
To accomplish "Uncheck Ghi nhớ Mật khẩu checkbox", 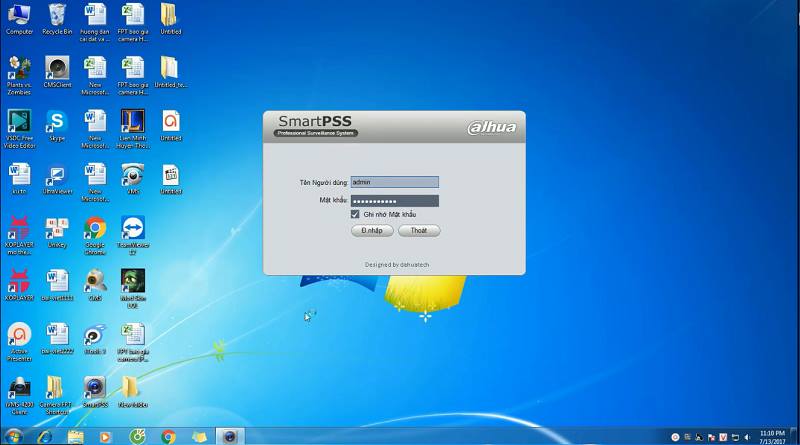I will (x=355, y=214).
